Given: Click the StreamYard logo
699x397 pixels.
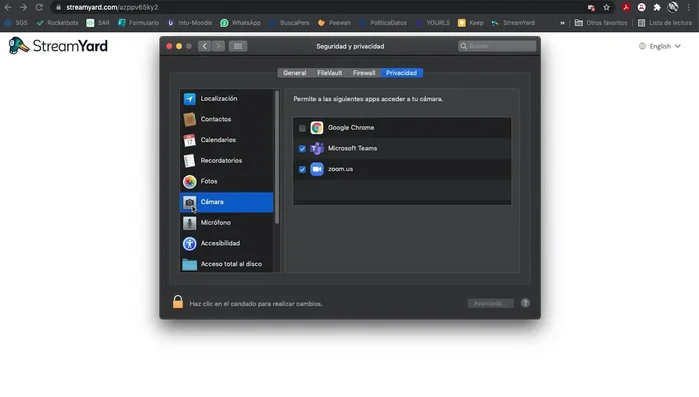Looking at the screenshot, I should 58,45.
